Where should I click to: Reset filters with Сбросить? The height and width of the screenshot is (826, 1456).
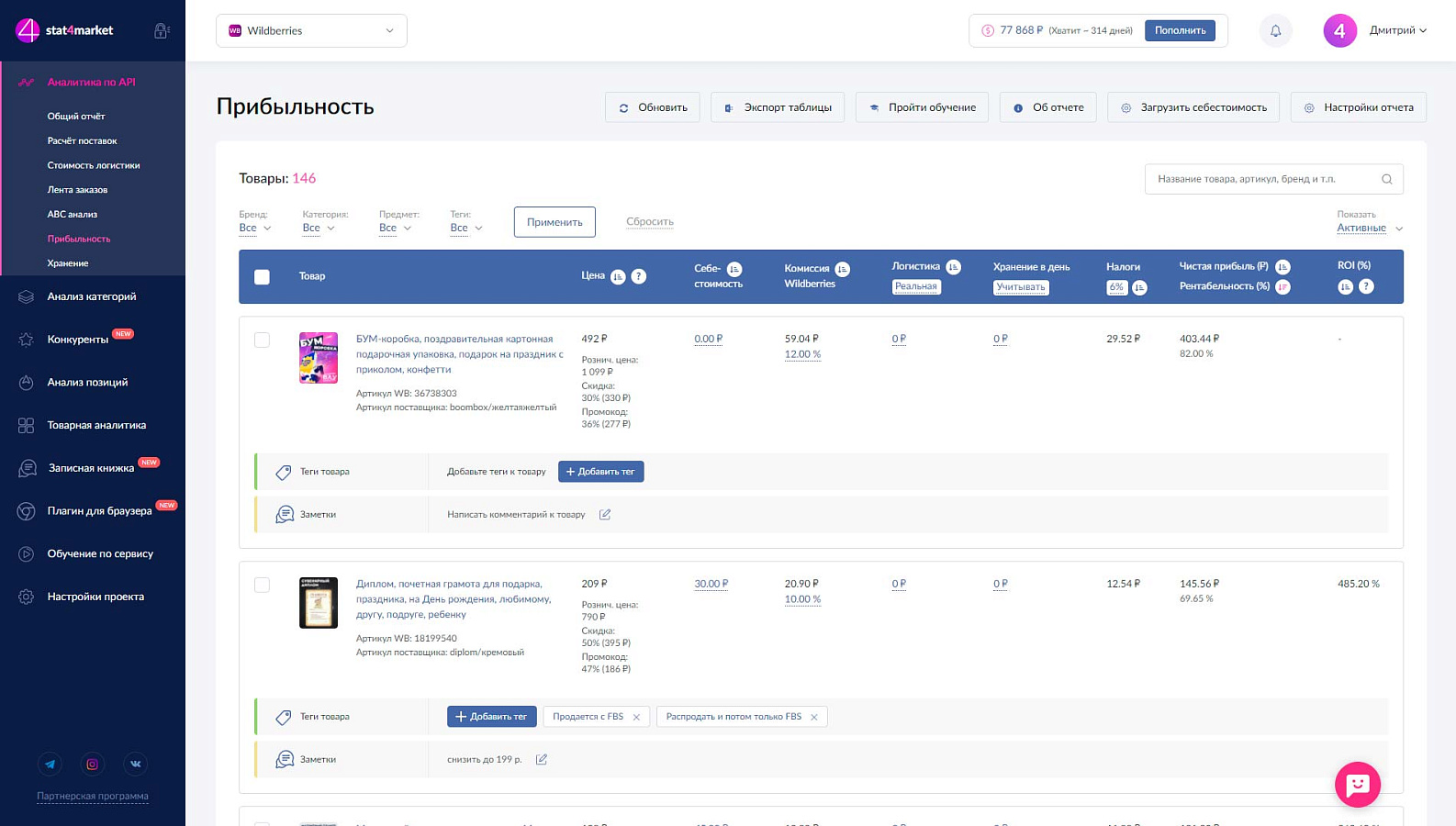[x=650, y=222]
